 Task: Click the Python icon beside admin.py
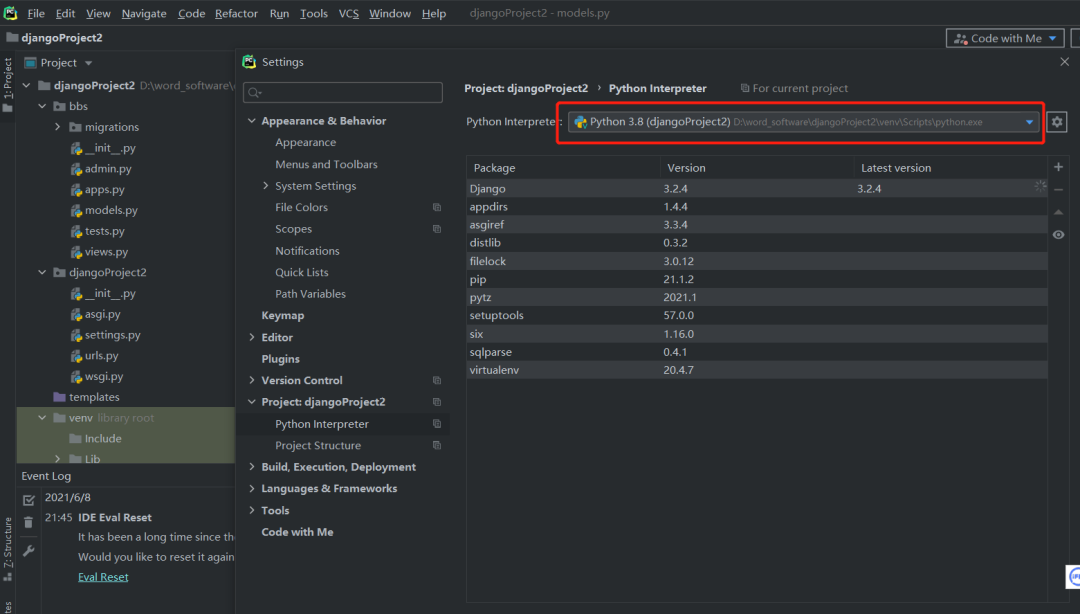click(x=76, y=169)
